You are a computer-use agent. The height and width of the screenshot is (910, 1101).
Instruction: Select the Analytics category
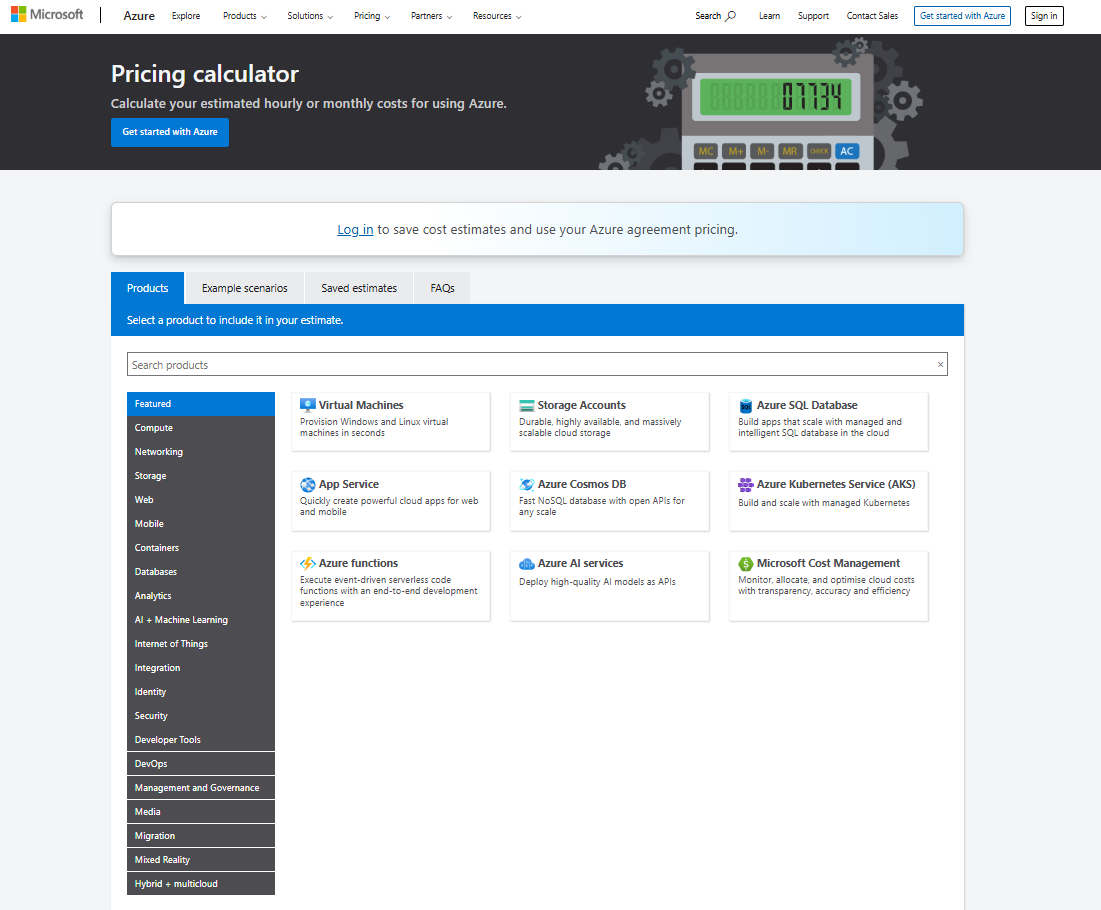(x=201, y=595)
